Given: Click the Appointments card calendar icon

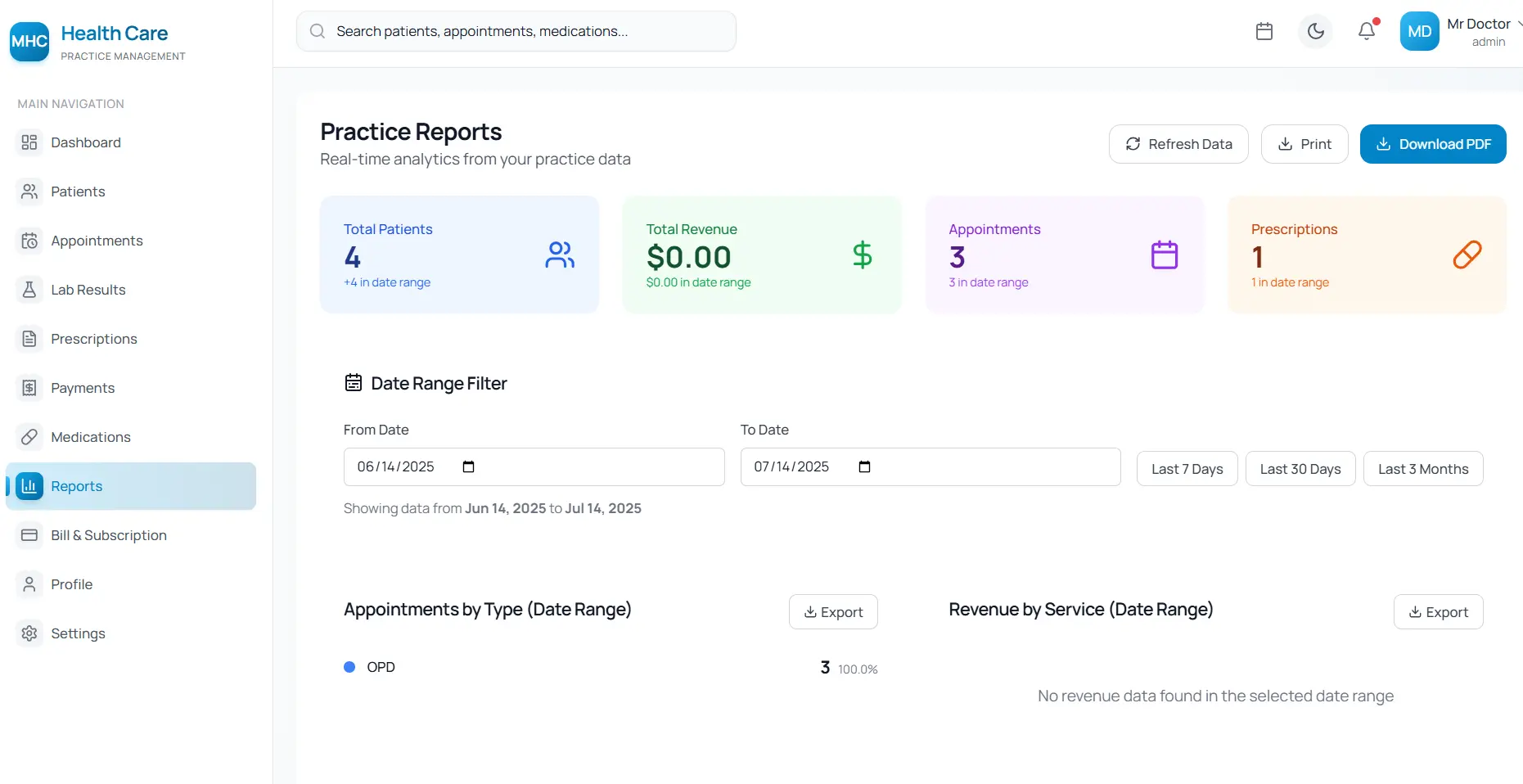Looking at the screenshot, I should (1165, 255).
